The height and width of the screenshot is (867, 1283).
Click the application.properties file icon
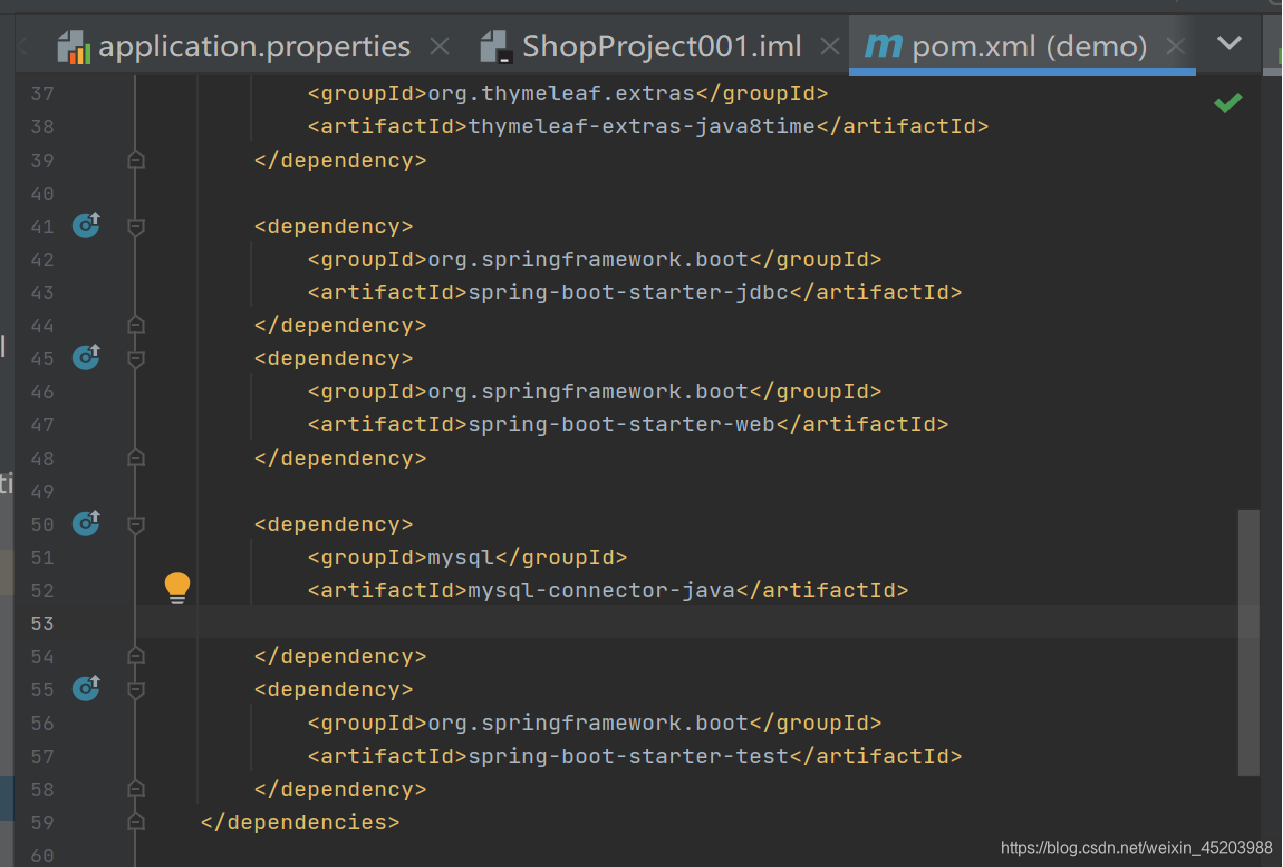coord(73,47)
